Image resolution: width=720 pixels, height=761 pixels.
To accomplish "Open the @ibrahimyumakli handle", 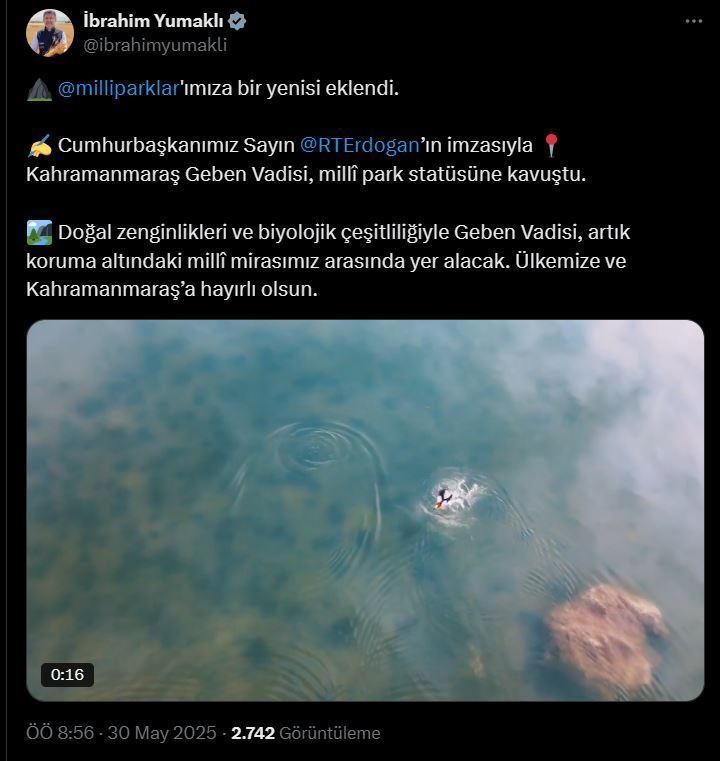I will (x=155, y=45).
